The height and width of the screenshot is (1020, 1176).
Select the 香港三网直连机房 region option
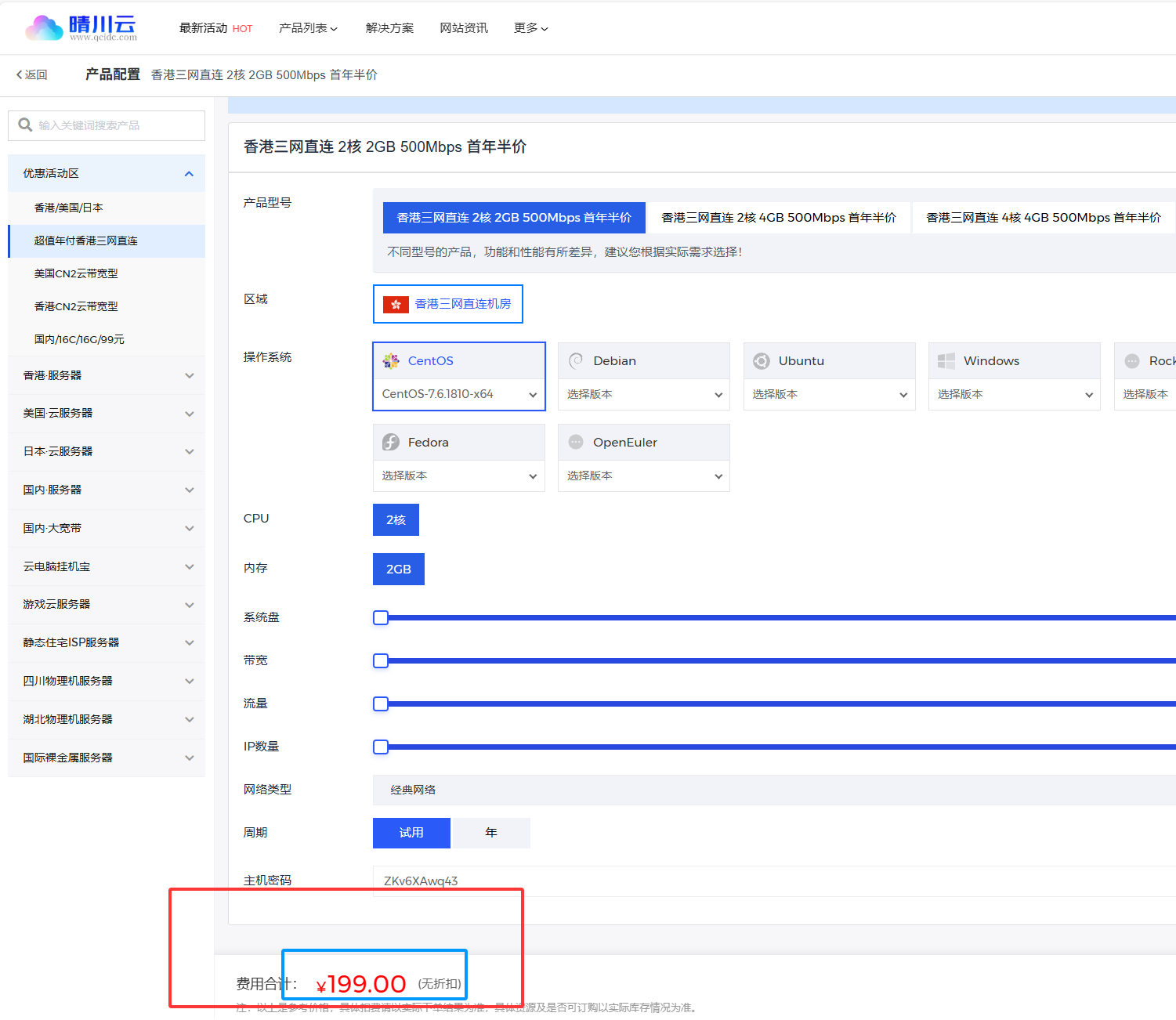click(x=447, y=304)
